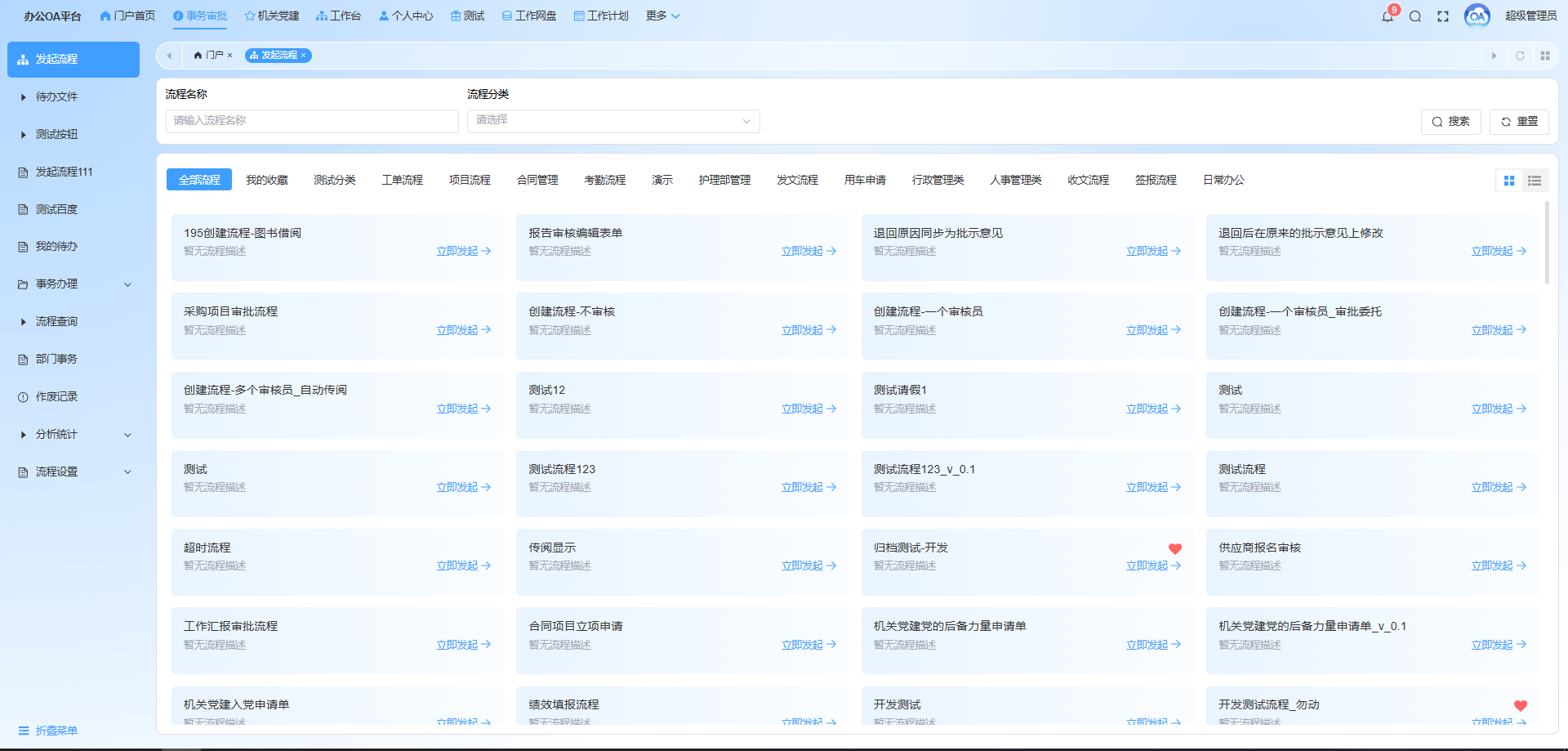Expand the 流程设置 sidebar group

click(x=73, y=472)
